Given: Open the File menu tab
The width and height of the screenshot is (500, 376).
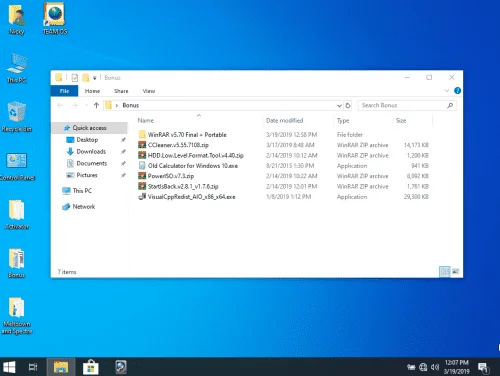Looking at the screenshot, I should coord(64,91).
